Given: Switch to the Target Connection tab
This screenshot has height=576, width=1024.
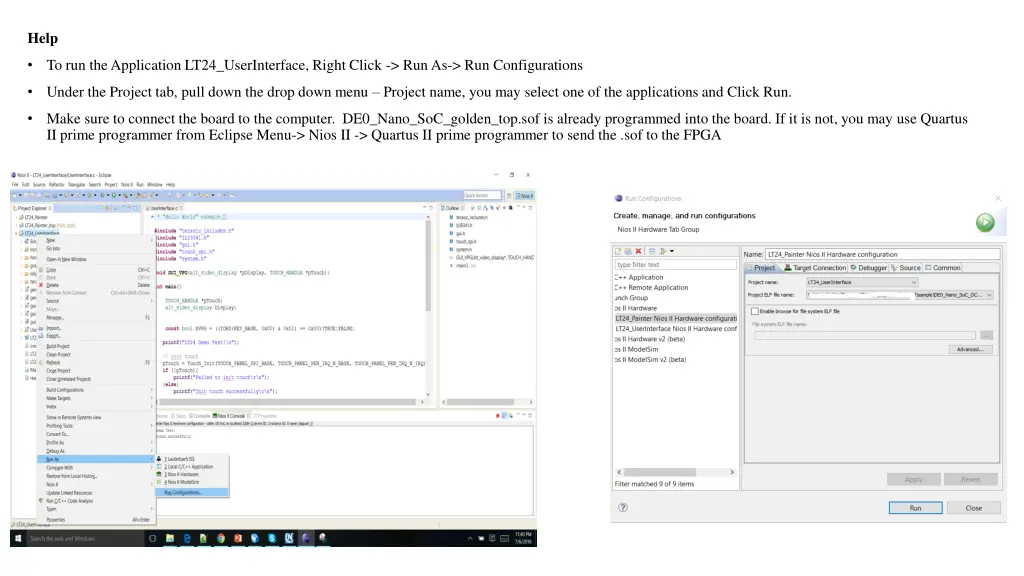Looking at the screenshot, I should click(815, 268).
